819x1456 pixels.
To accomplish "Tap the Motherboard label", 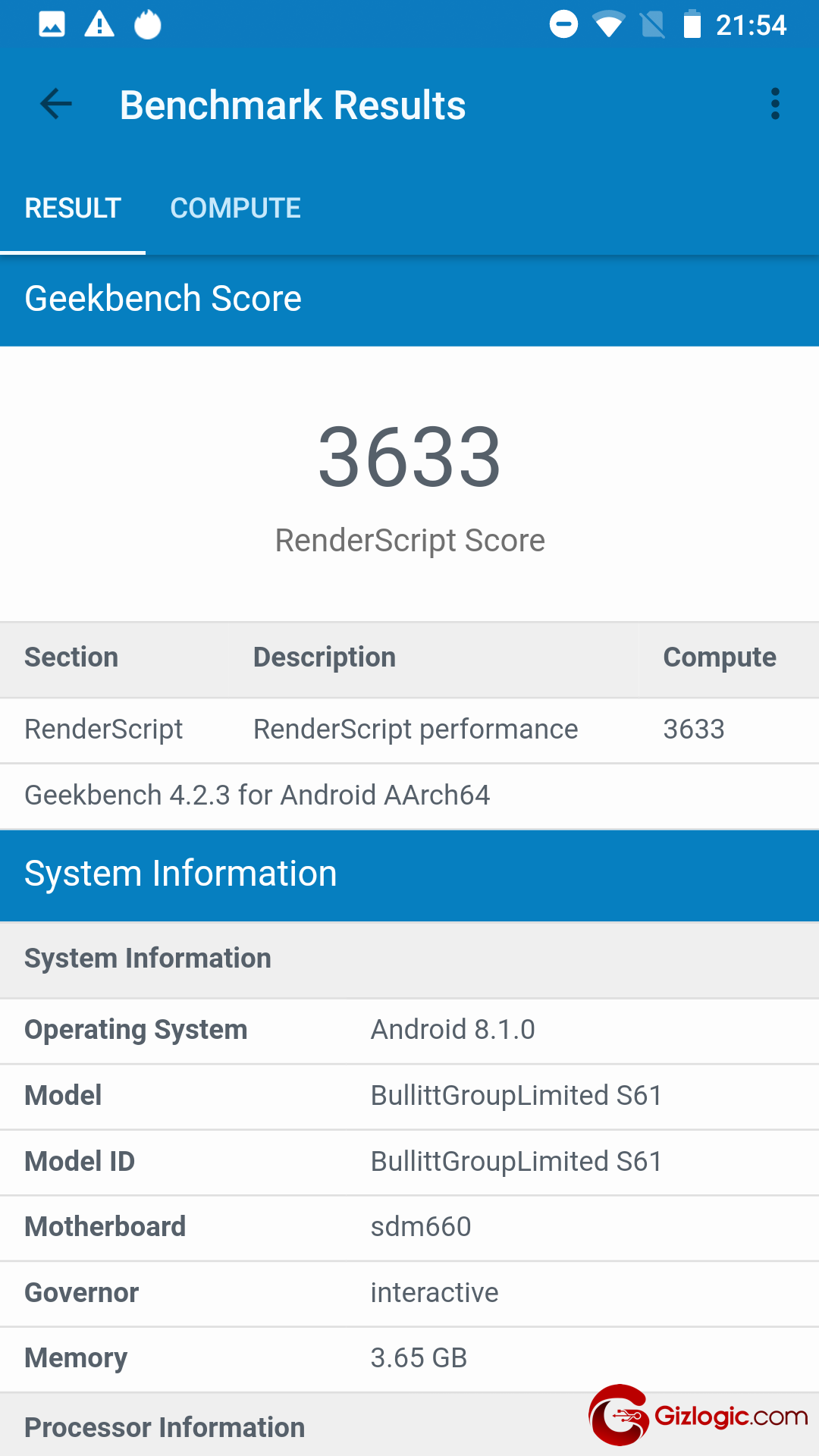I will (105, 1227).
